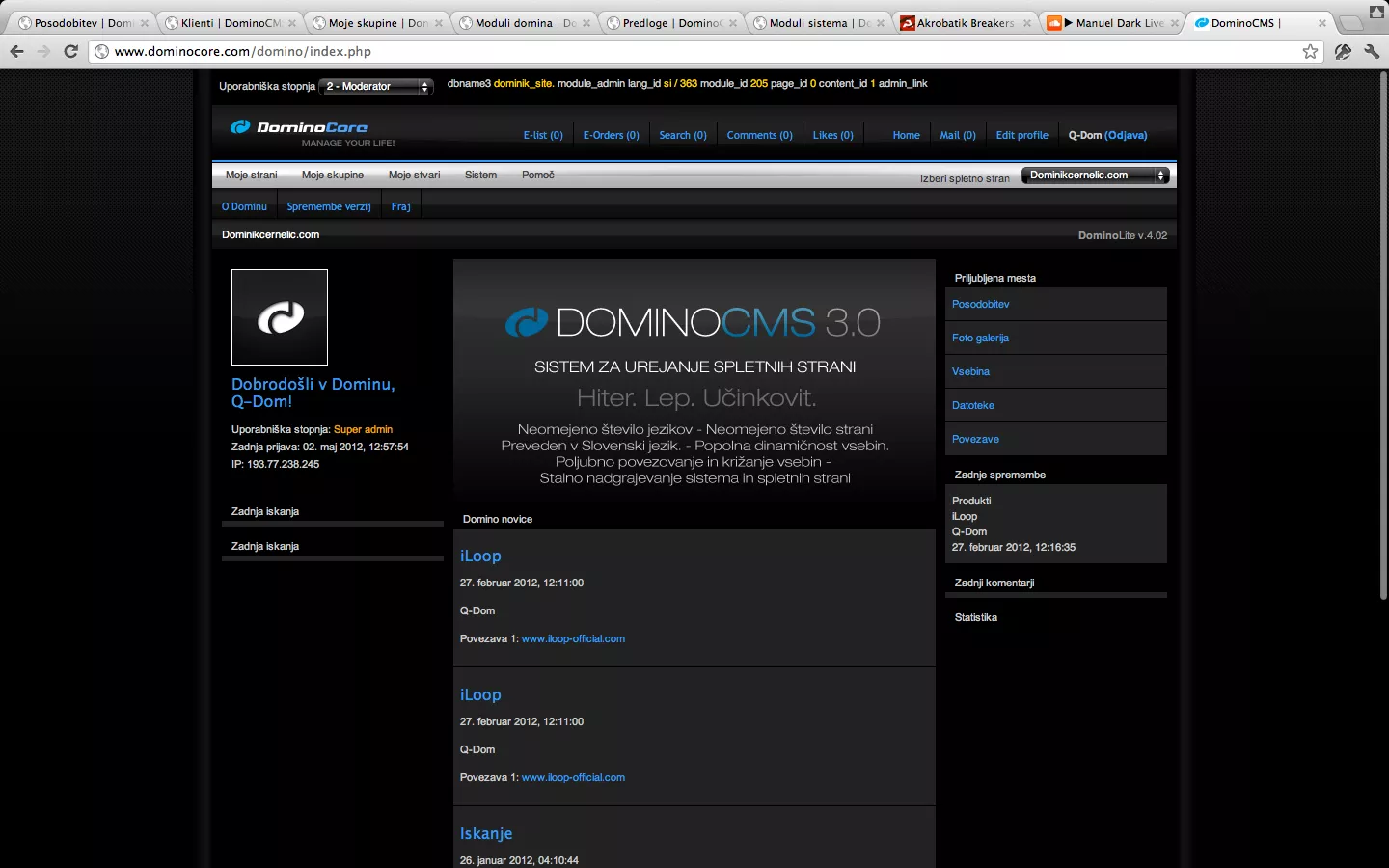The image size is (1389, 868).
Task: Click the www.iloop-official.com link under iLoop
Action: pos(572,638)
